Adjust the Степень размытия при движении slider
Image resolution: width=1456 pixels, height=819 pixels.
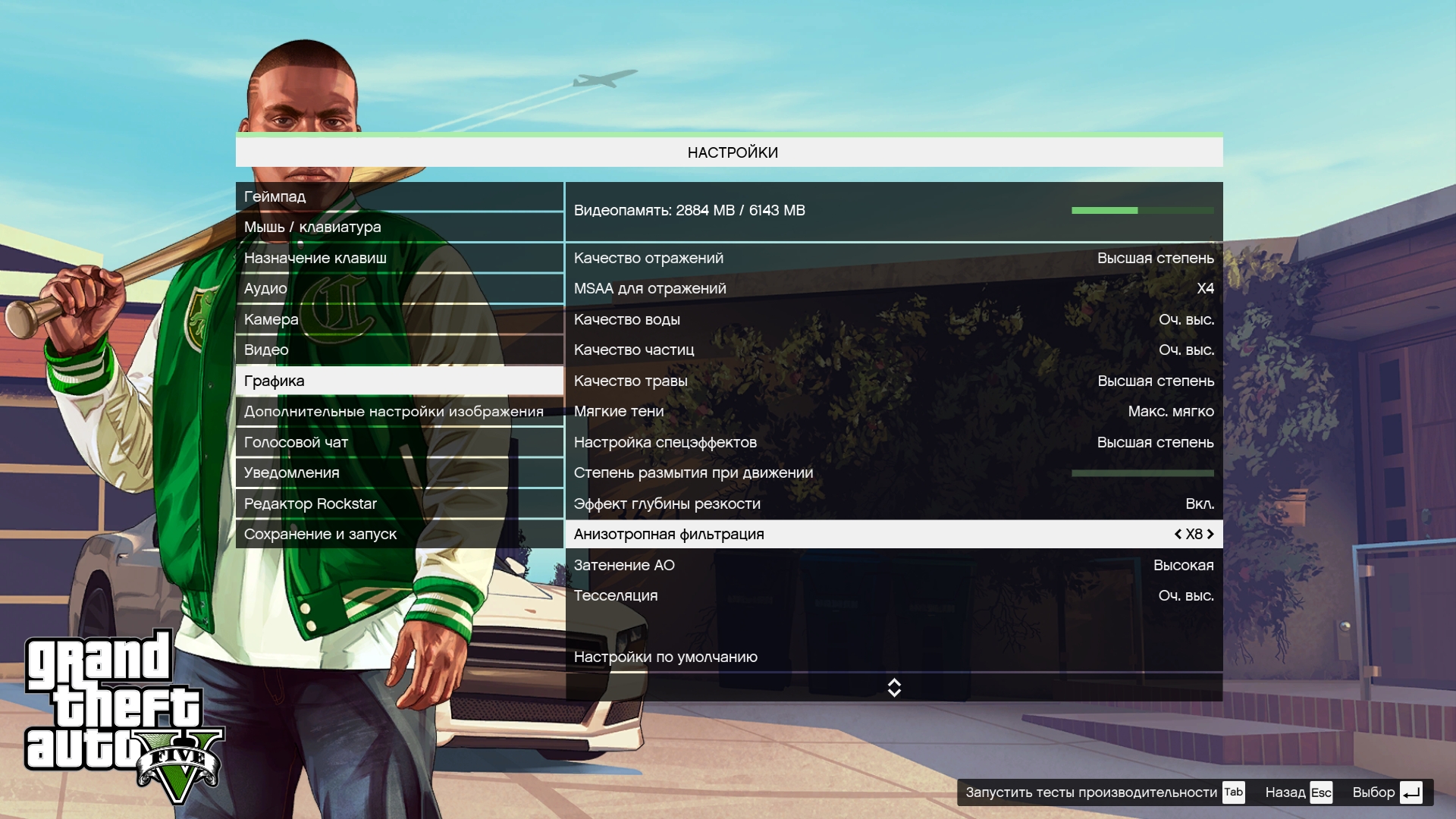pos(1143,473)
